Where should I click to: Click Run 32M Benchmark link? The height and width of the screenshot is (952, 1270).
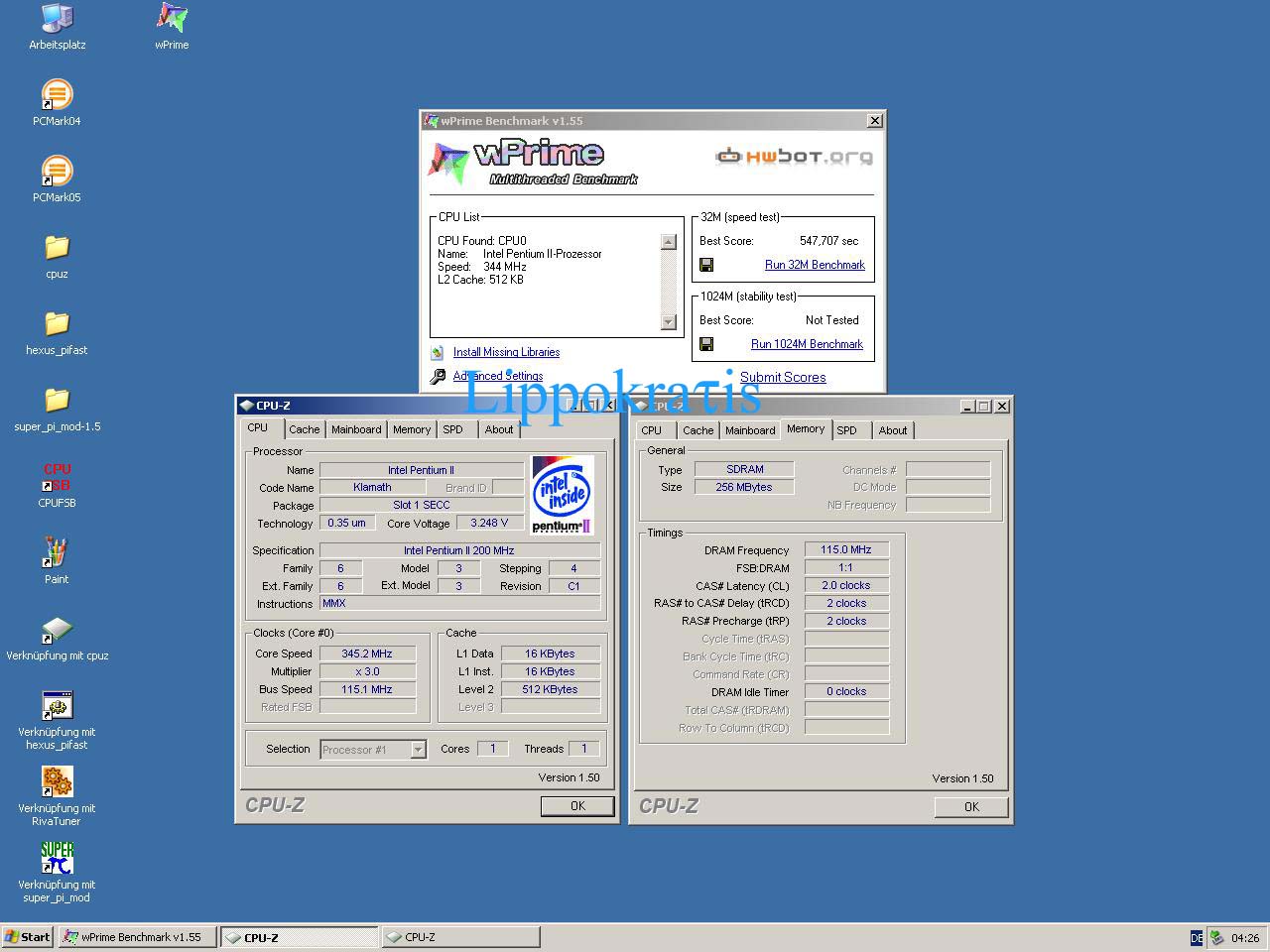815,265
